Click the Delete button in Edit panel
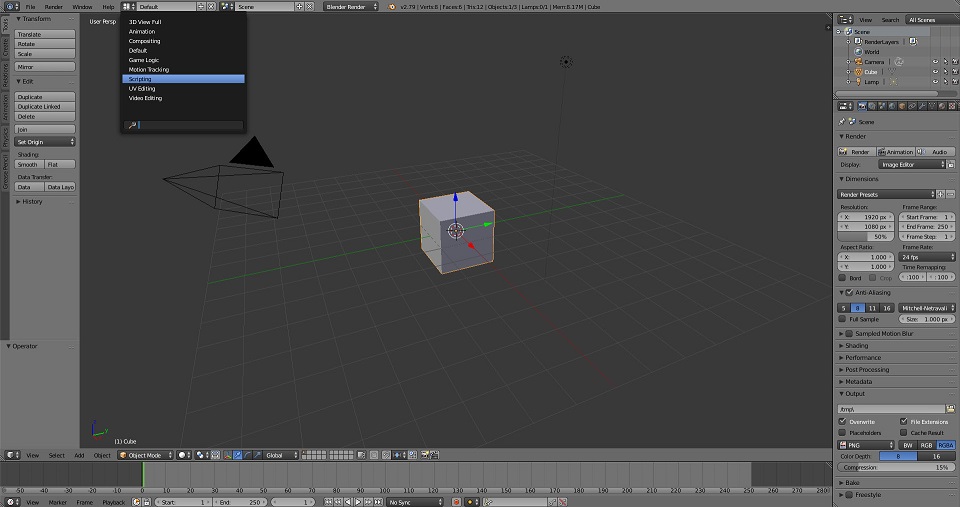 [45, 116]
